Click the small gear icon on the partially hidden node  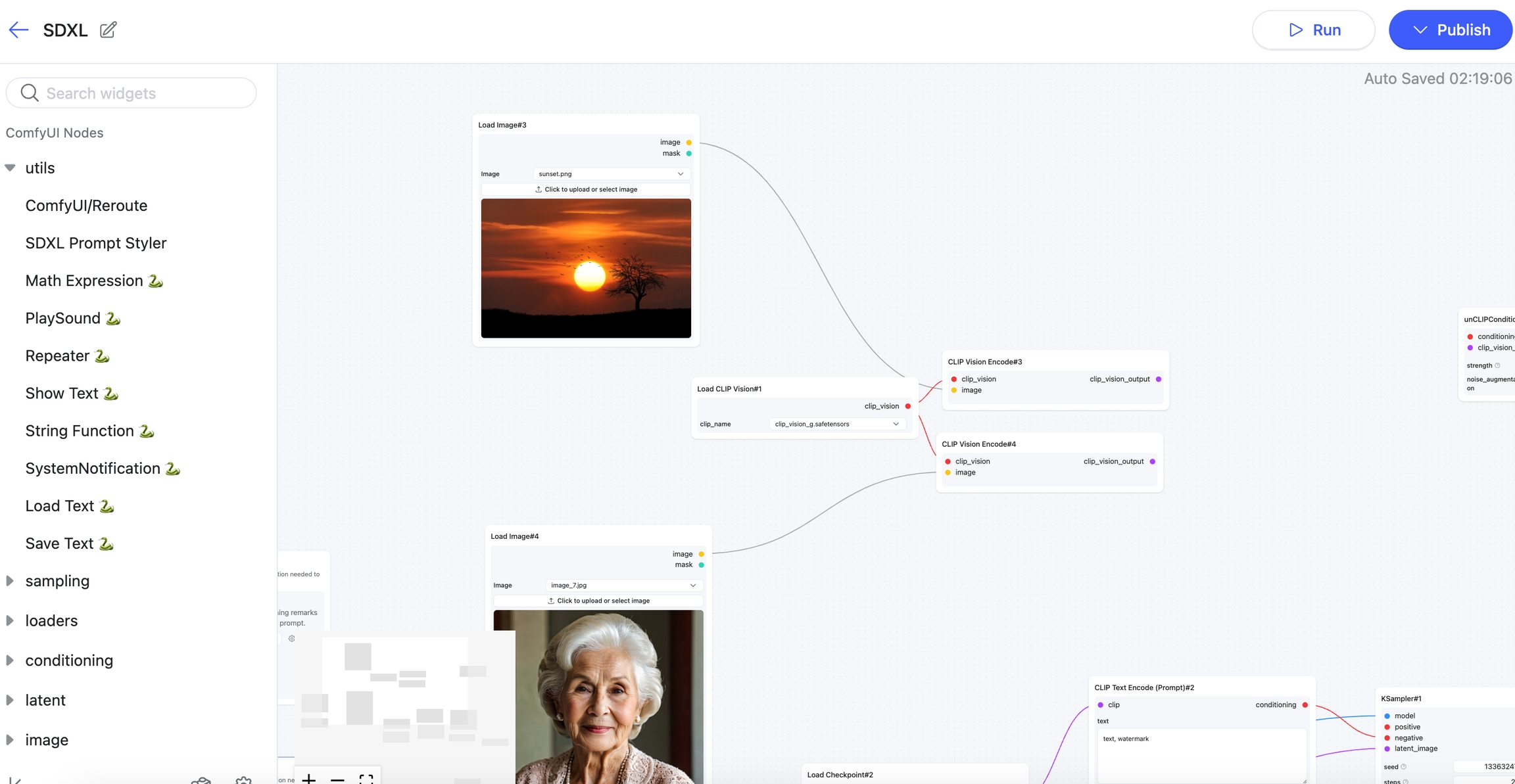[292, 638]
